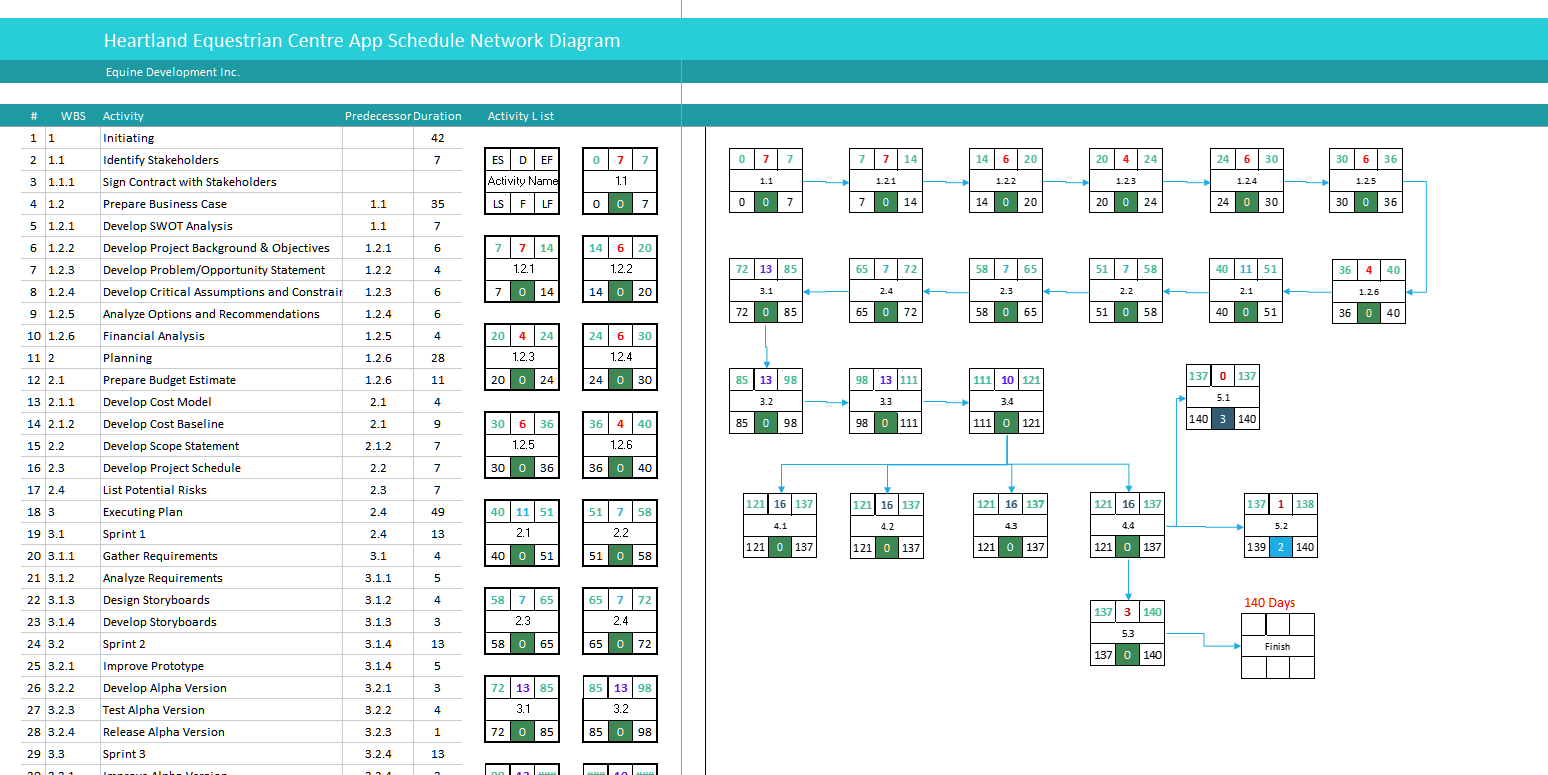Image resolution: width=1548 pixels, height=775 pixels.
Task: Select the "Executing Plan" activity cell
Action: click(142, 512)
